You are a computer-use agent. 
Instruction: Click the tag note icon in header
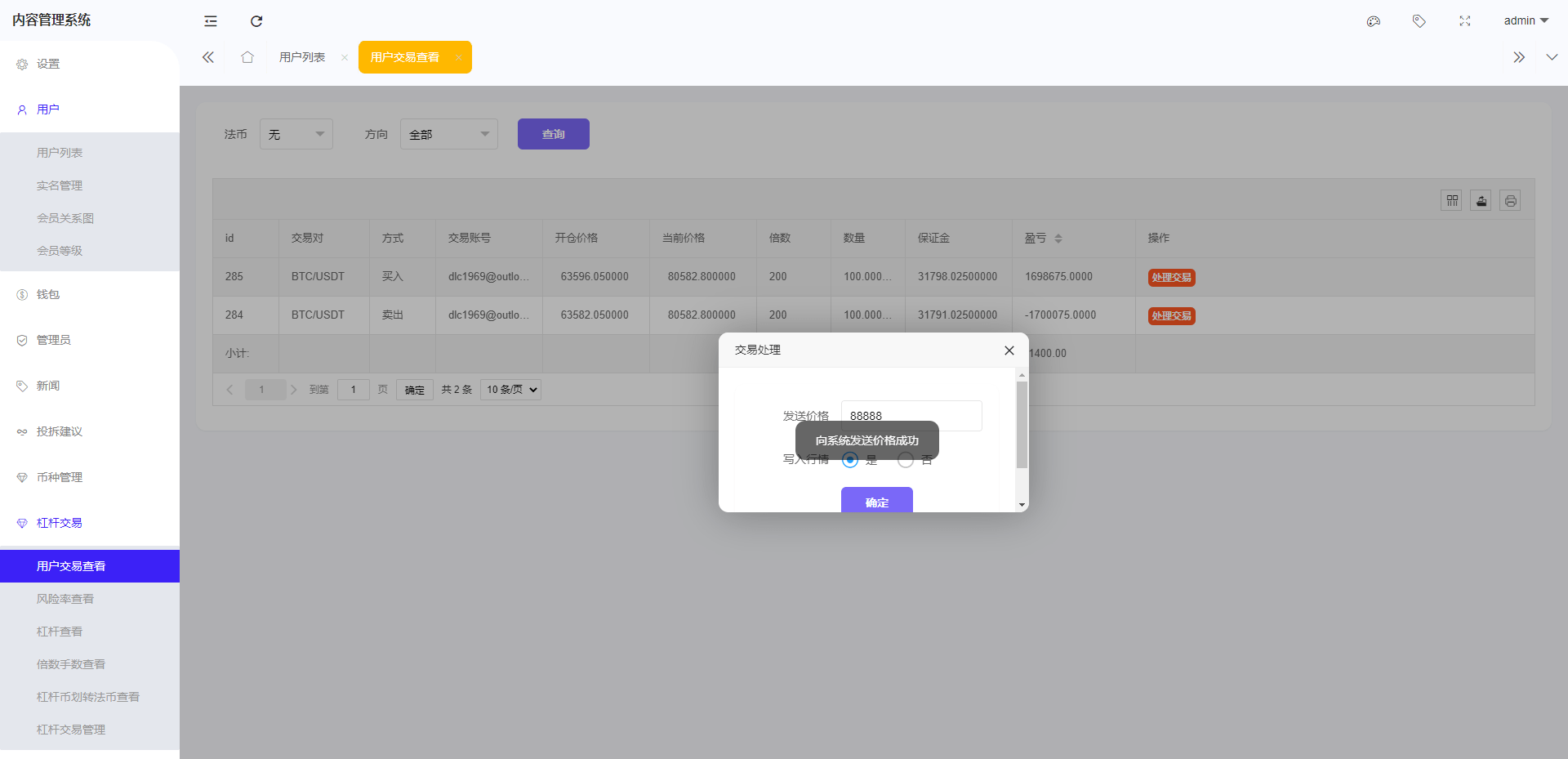point(1419,21)
